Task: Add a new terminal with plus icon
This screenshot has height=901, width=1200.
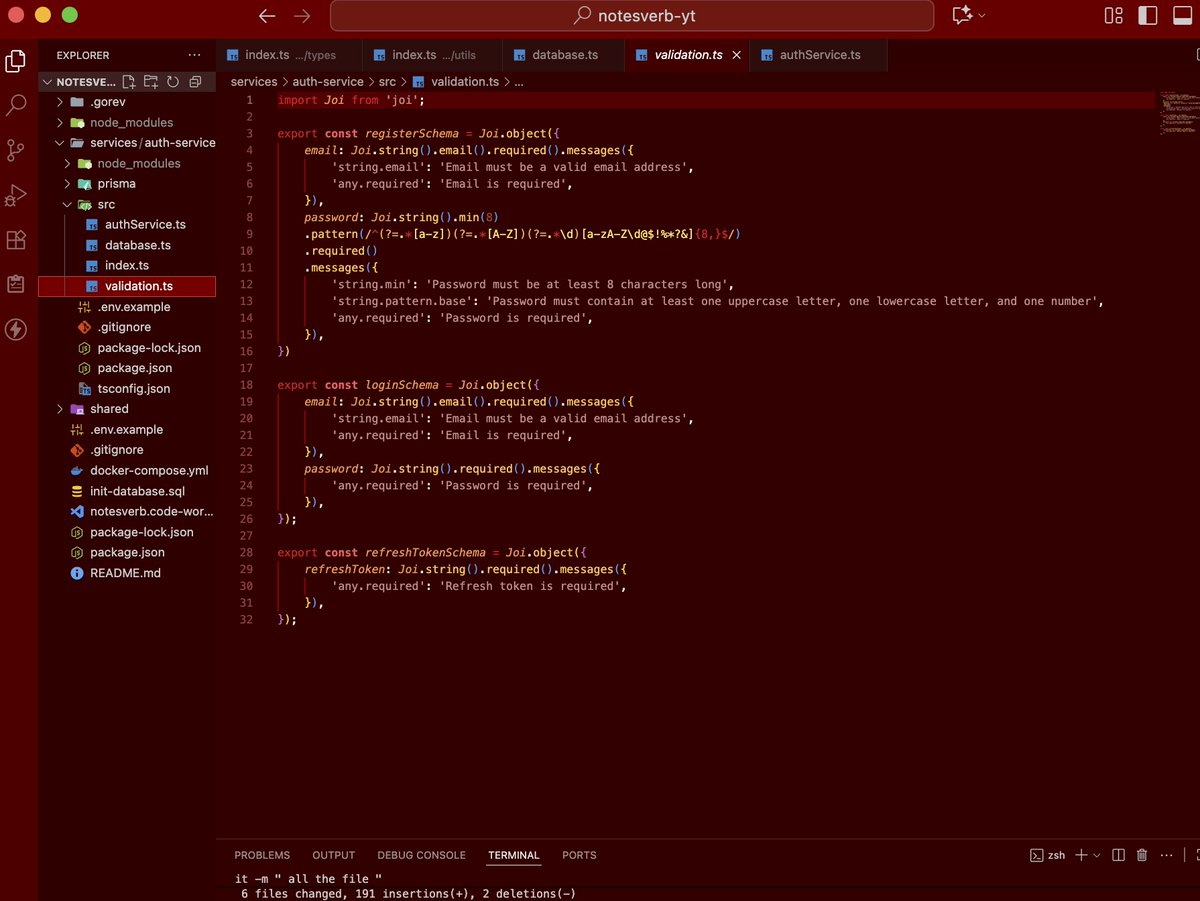Action: coord(1083,855)
